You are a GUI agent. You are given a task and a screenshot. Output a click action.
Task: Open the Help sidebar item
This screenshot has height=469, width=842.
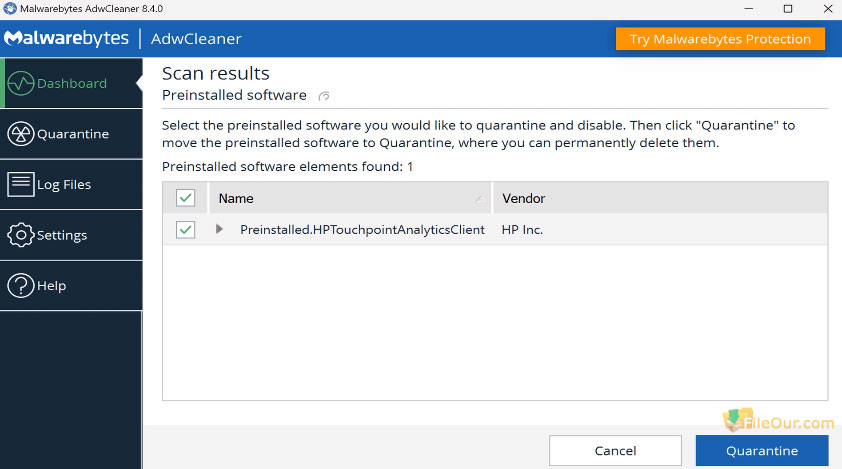pyautogui.click(x=71, y=285)
